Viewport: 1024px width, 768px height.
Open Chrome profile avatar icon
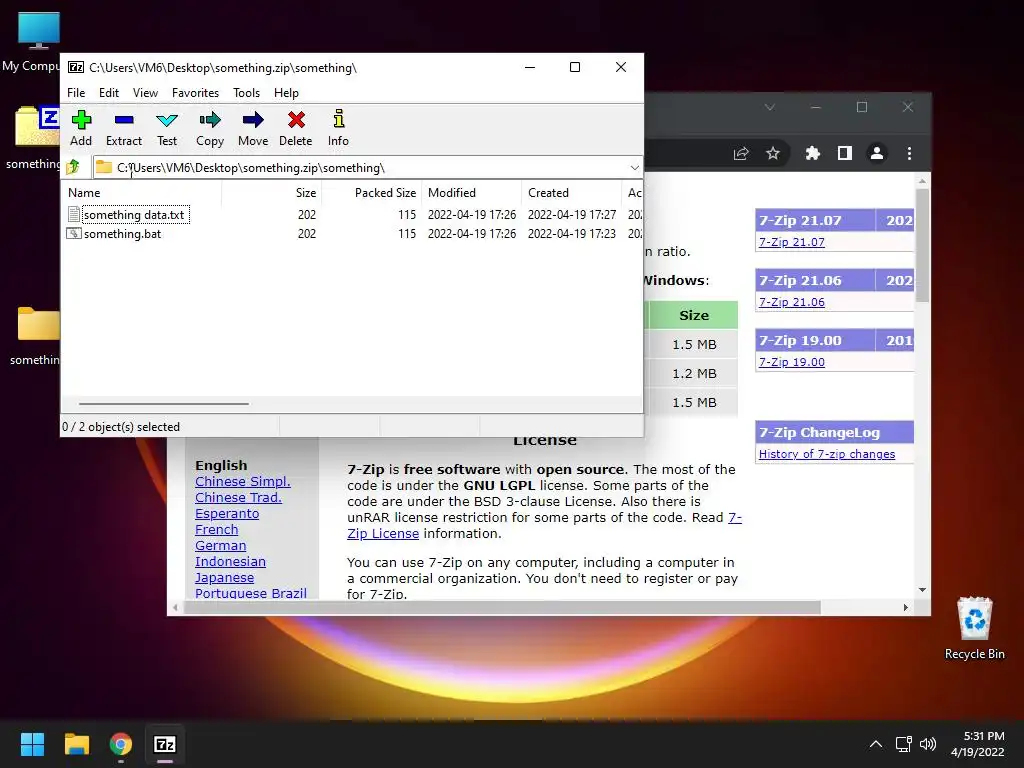(x=876, y=153)
